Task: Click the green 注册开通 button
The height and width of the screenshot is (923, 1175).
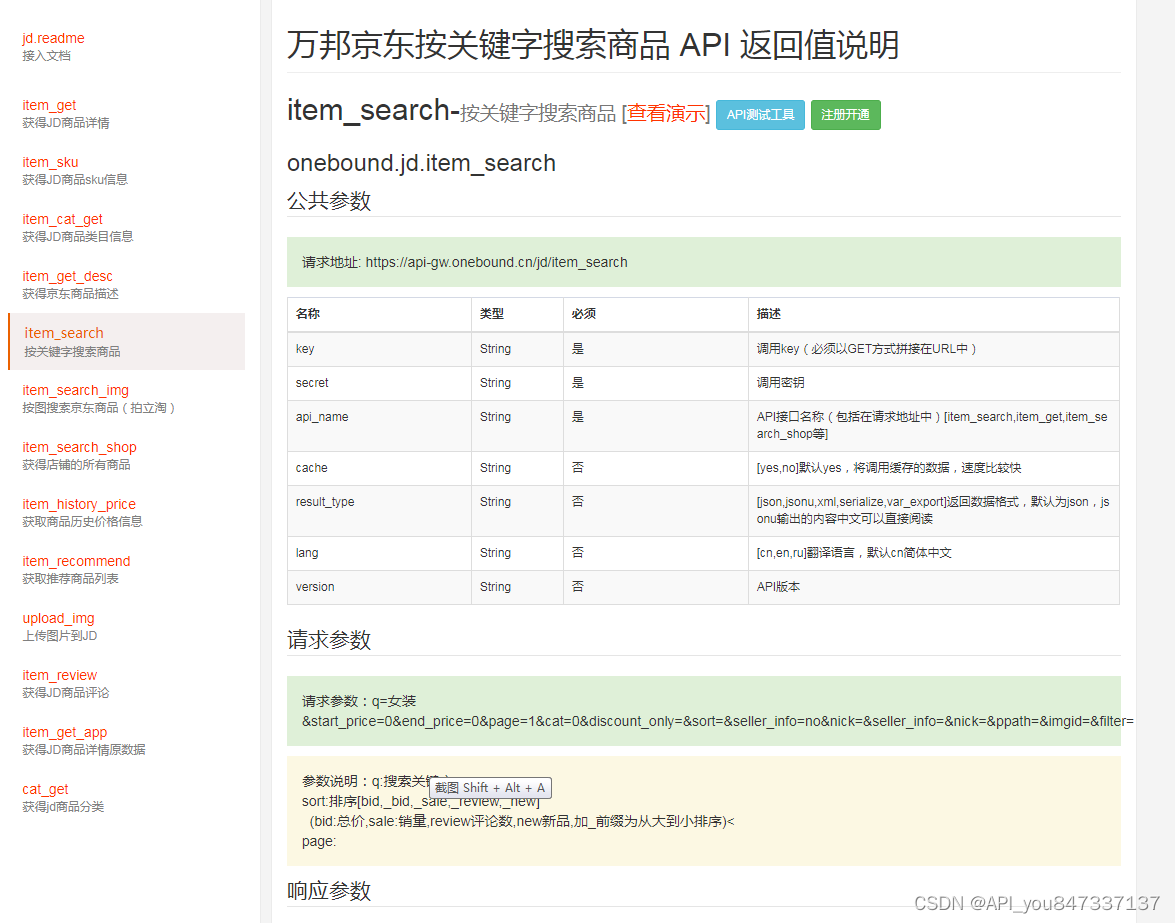Action: (845, 115)
